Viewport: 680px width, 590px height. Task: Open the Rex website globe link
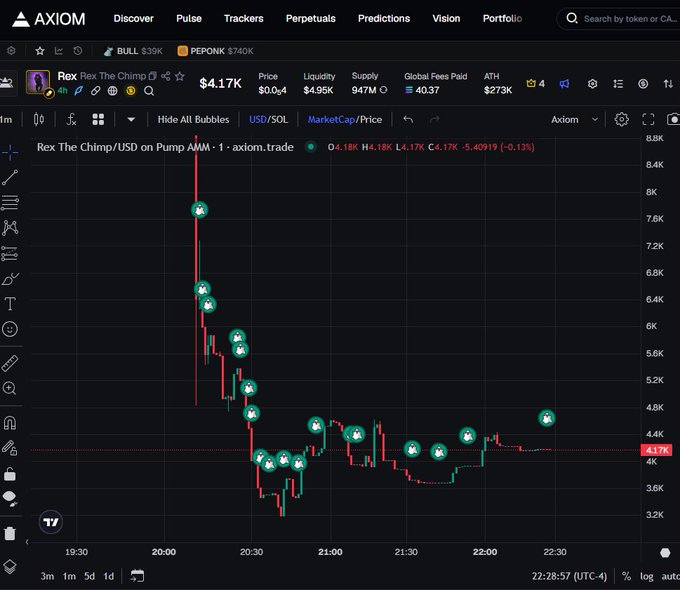112,91
